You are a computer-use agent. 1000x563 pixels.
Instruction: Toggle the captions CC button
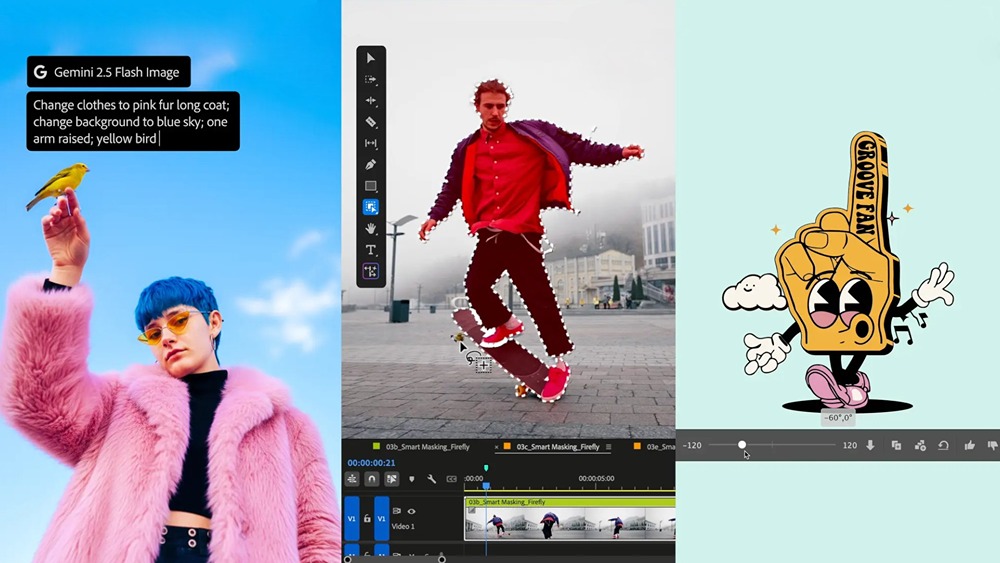click(x=452, y=479)
